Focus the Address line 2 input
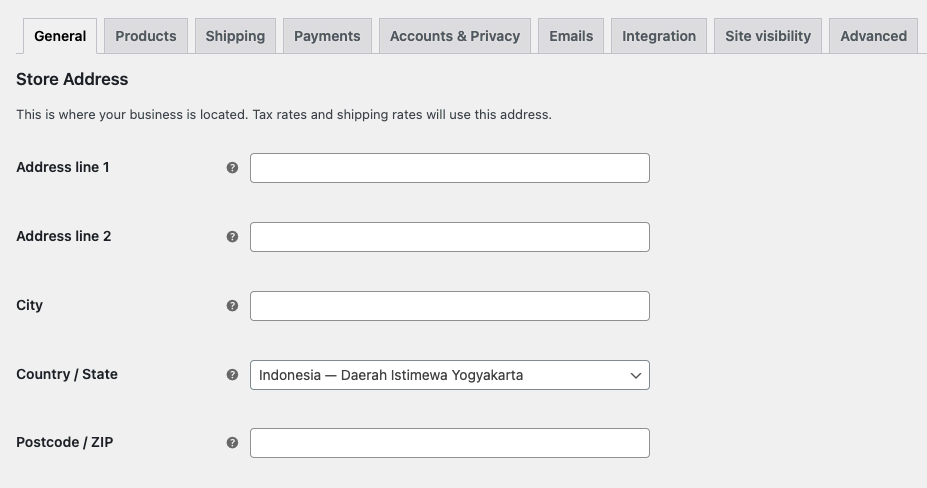The image size is (927, 488). tap(449, 237)
